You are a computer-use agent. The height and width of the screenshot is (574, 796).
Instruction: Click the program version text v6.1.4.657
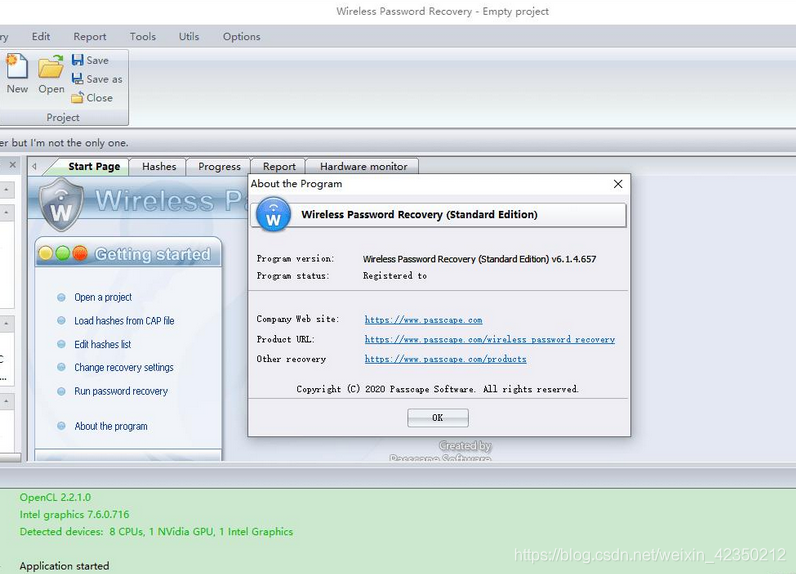(x=574, y=259)
